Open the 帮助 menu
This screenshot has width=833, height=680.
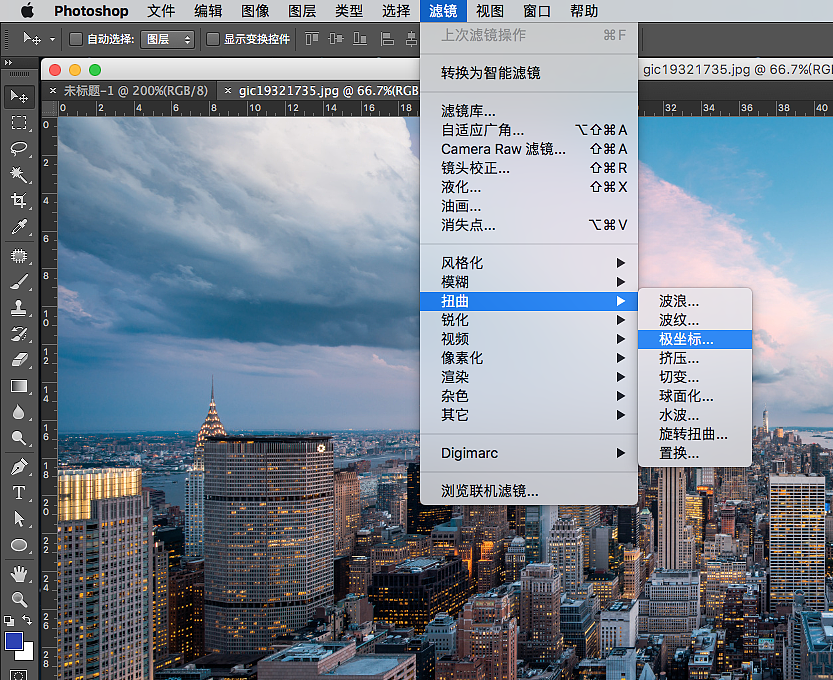click(583, 11)
